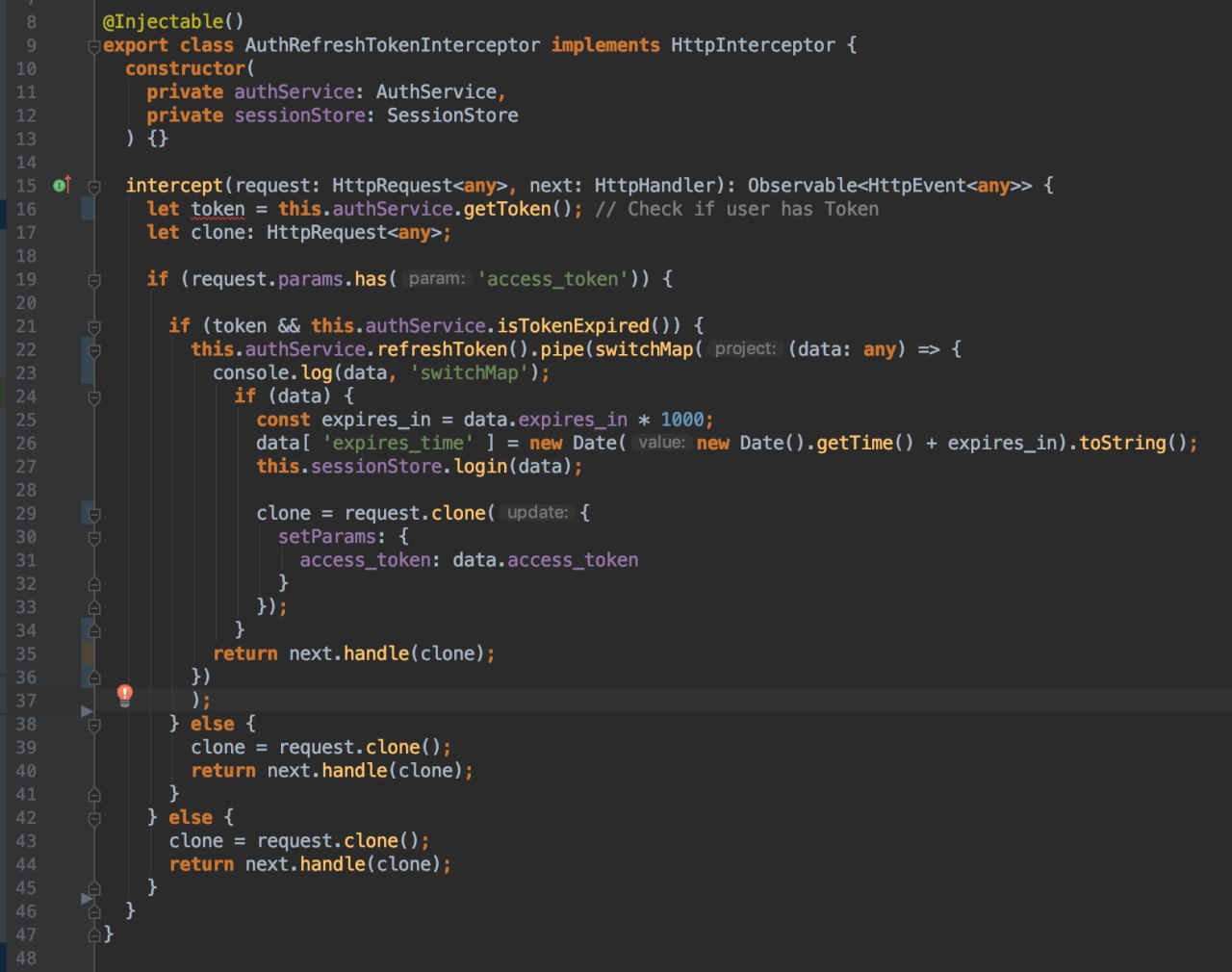
Task: Collapse the refreshToken pipe block on line 22
Action: point(94,350)
